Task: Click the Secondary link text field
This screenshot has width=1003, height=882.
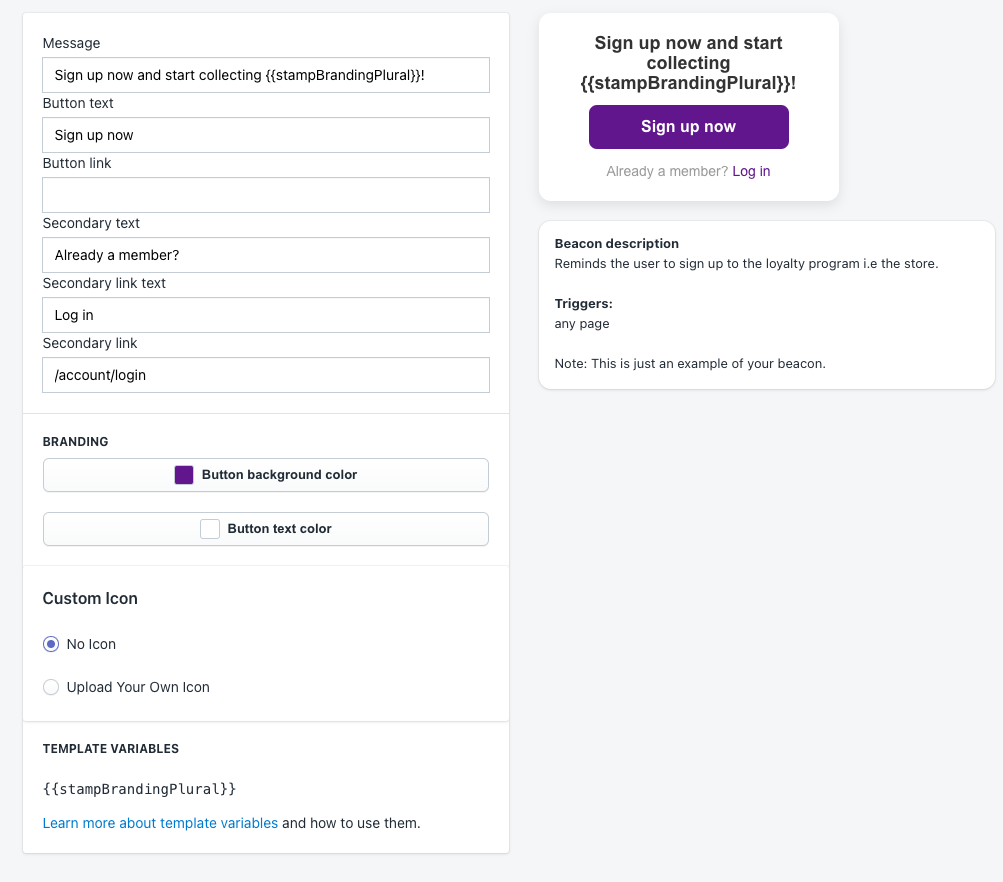Action: point(265,315)
